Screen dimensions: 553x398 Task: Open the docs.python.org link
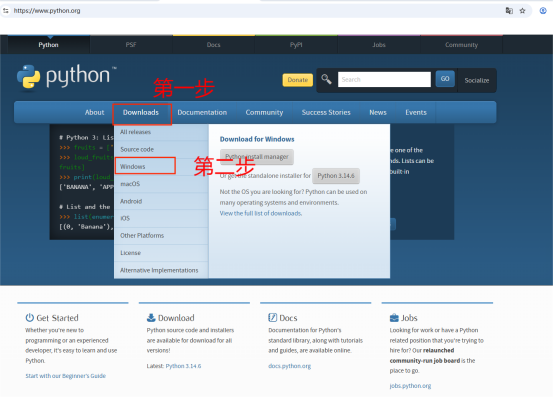point(290,366)
